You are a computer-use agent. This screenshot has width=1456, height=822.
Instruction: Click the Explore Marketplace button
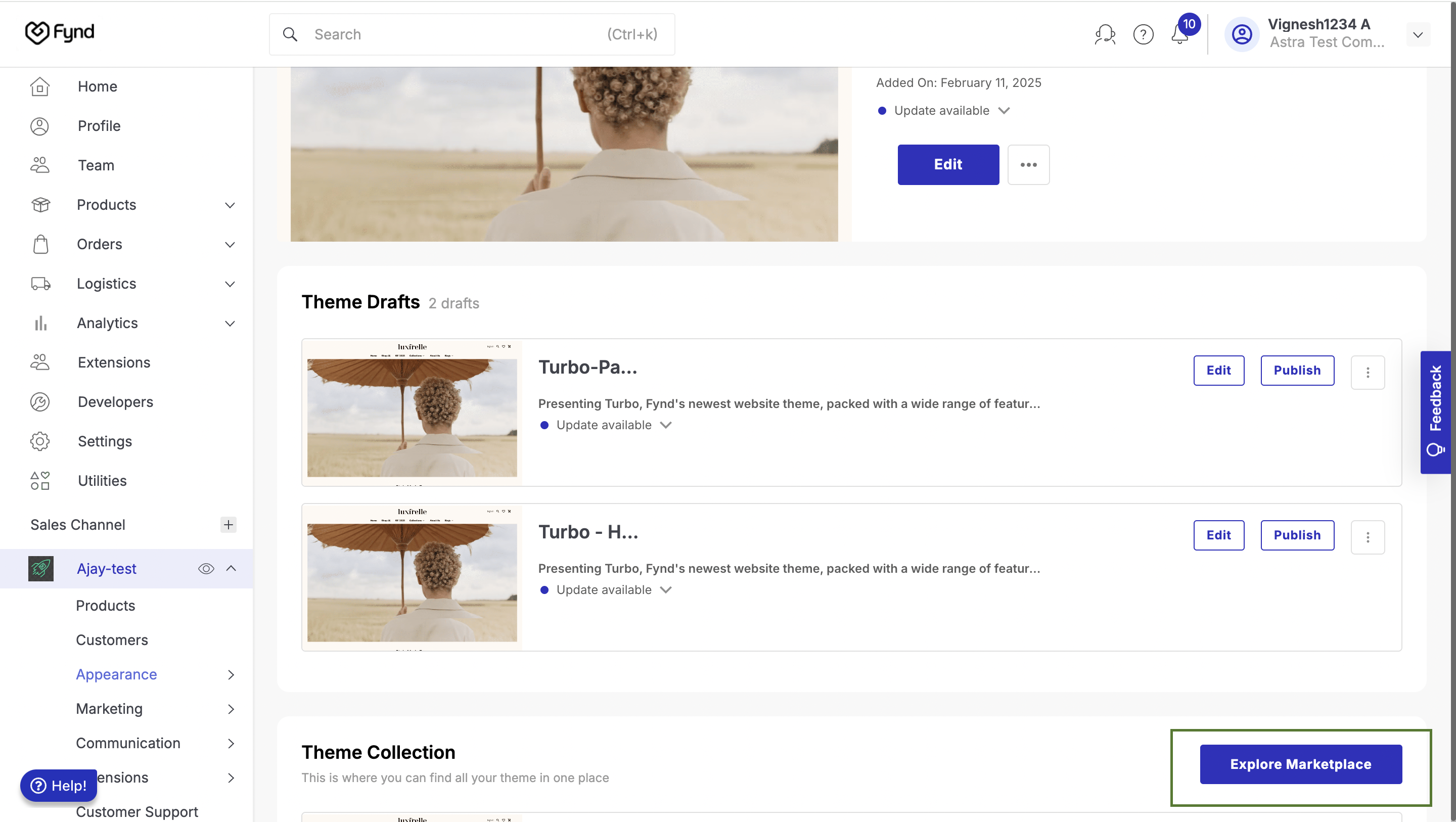1301,764
